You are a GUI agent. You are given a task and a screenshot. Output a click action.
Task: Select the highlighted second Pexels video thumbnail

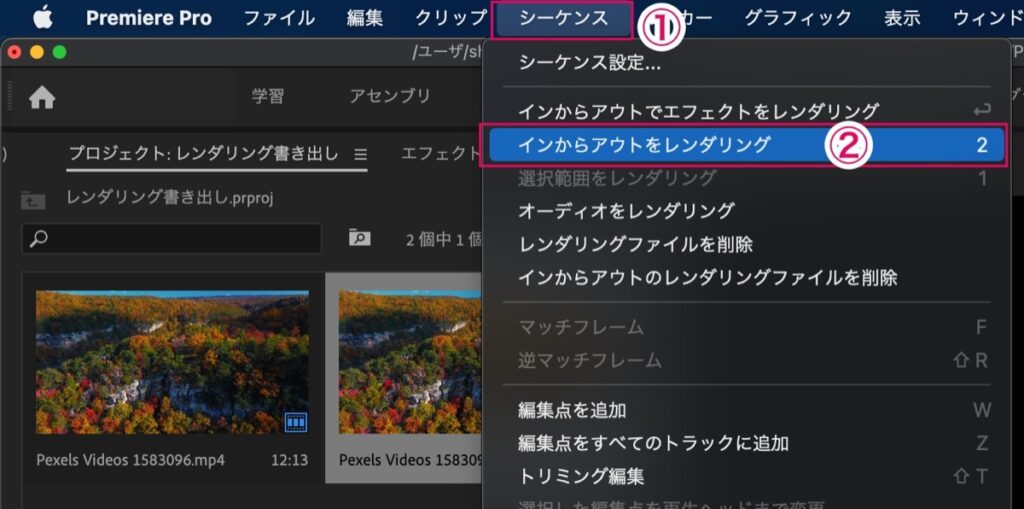click(410, 363)
